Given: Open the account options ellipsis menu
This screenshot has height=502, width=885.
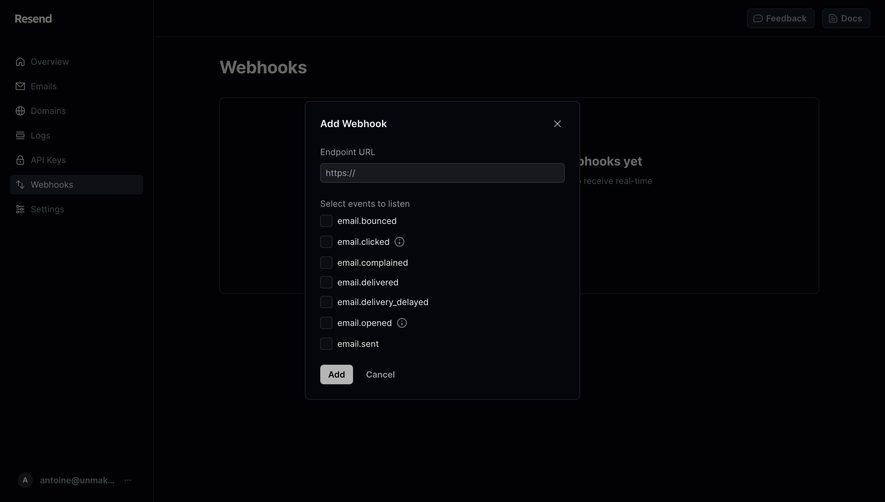Looking at the screenshot, I should click(x=128, y=480).
